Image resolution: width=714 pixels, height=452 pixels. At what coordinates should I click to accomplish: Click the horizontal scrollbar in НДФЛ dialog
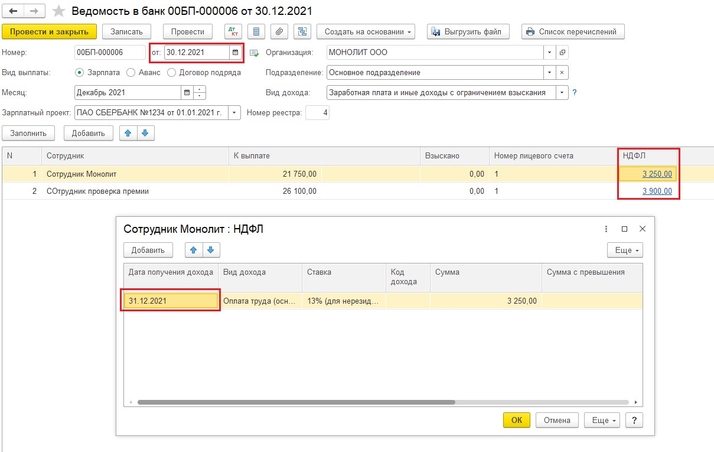(x=300, y=401)
